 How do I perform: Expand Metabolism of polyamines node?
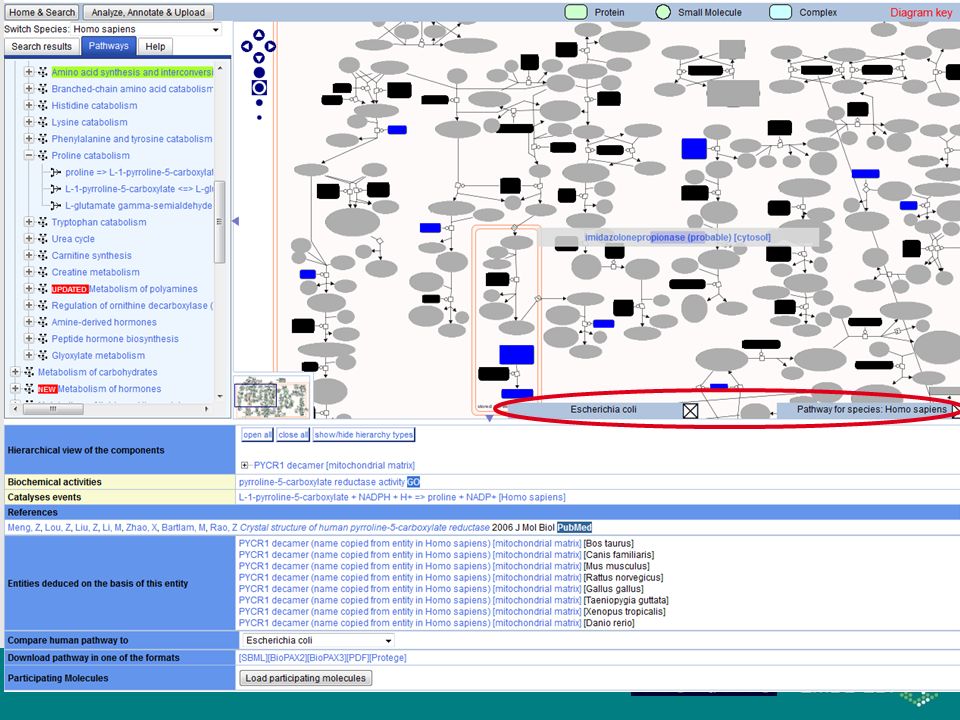pyautogui.click(x=29, y=288)
